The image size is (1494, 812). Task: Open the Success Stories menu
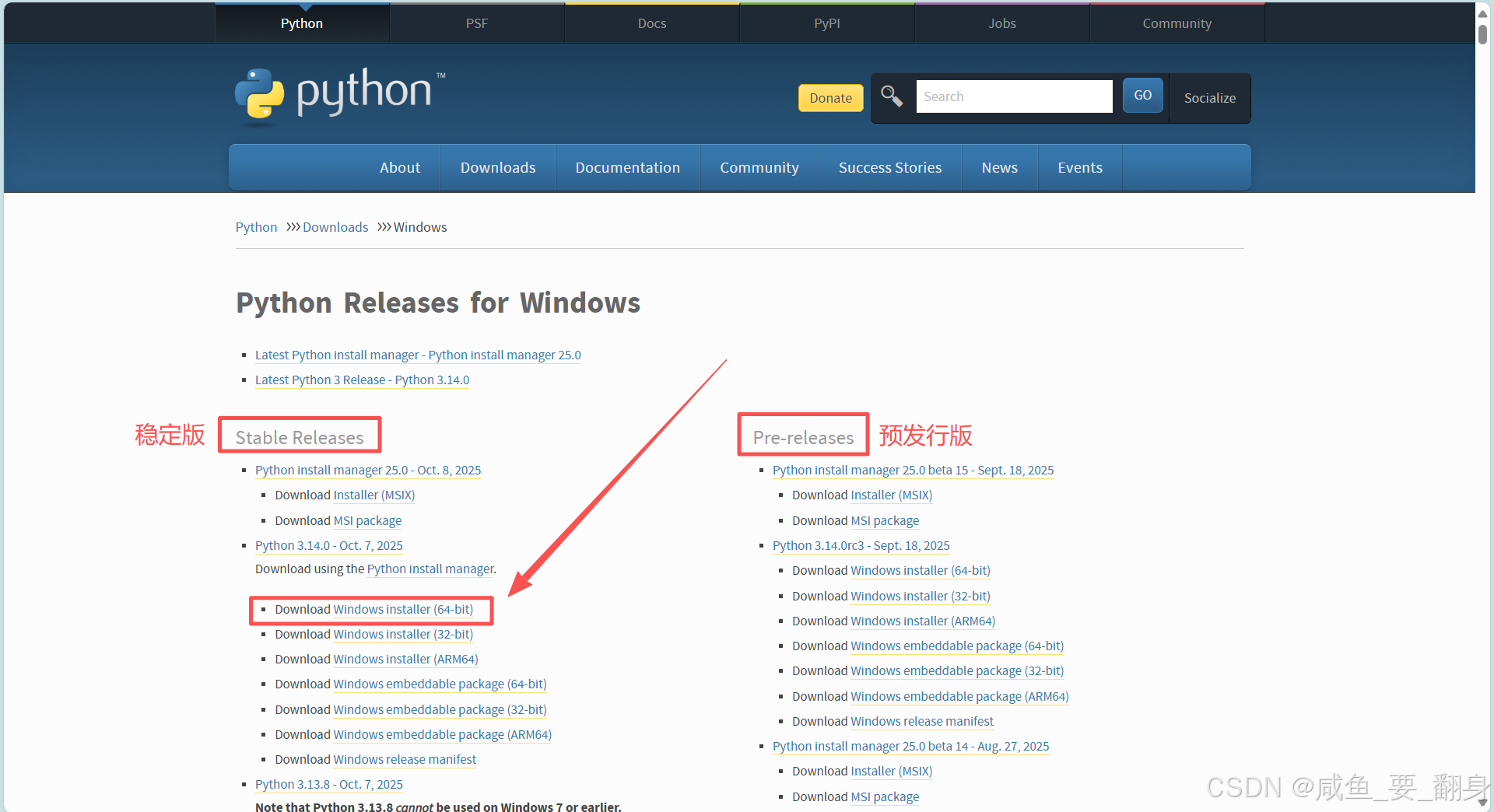click(x=890, y=167)
